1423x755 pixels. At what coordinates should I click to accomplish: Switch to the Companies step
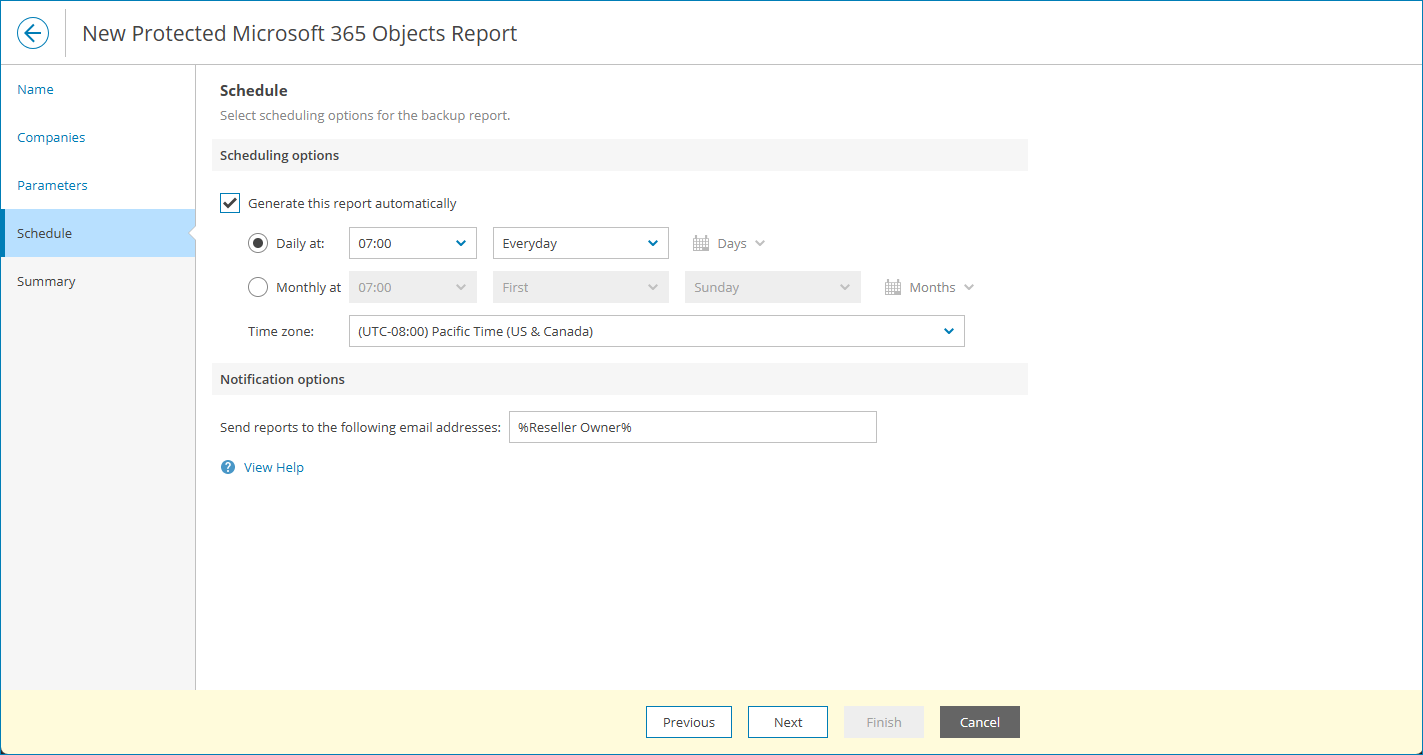click(x=51, y=137)
